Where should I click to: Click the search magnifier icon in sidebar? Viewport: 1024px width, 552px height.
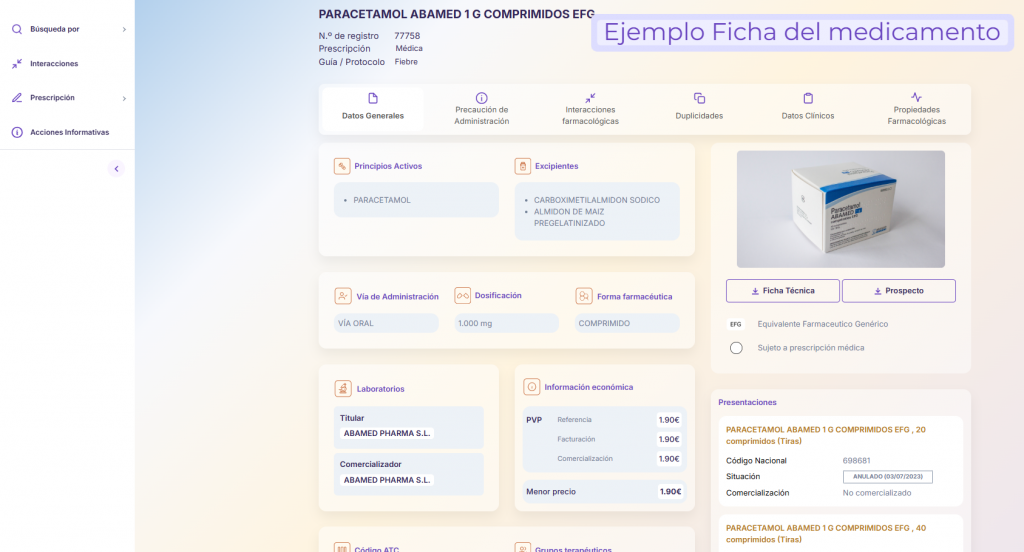[17, 29]
